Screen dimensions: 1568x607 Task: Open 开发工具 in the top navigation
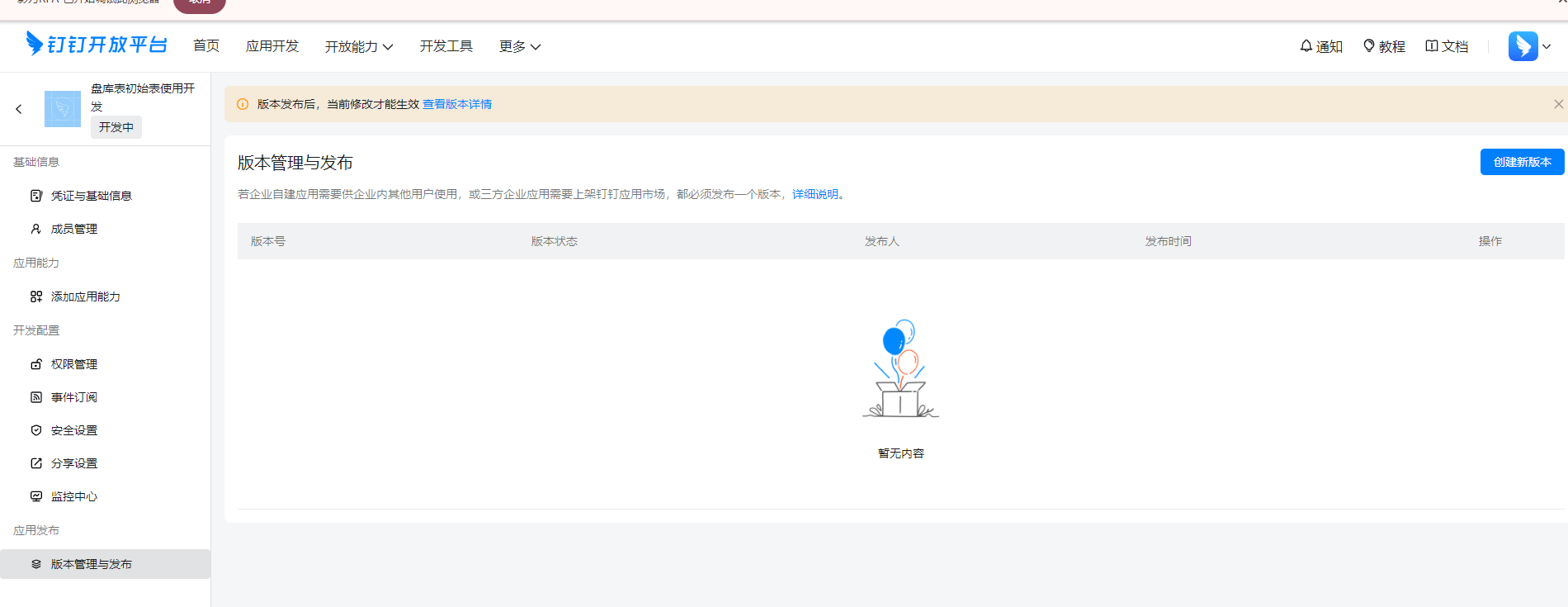446,46
